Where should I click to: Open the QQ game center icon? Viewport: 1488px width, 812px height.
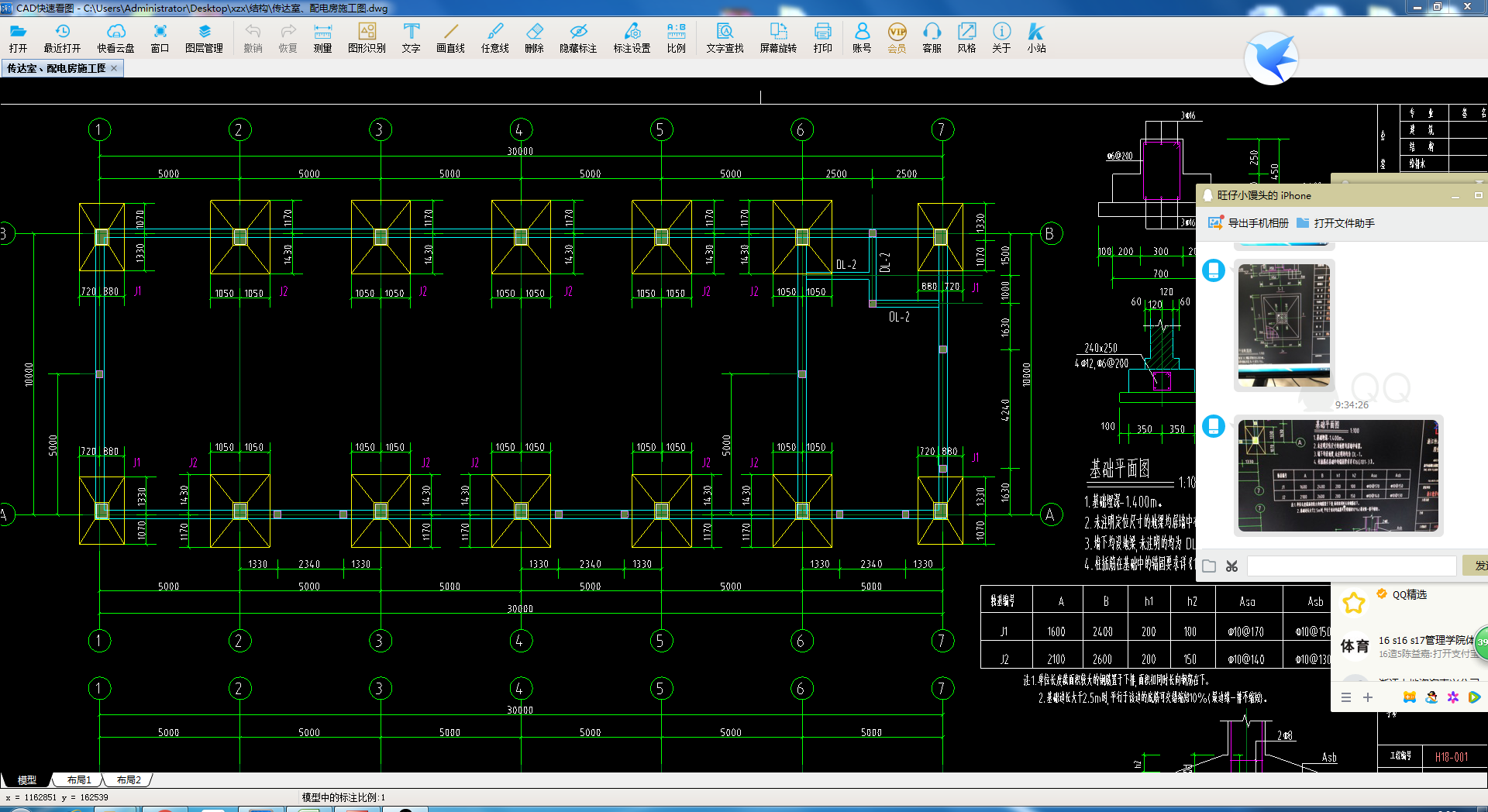point(1410,697)
